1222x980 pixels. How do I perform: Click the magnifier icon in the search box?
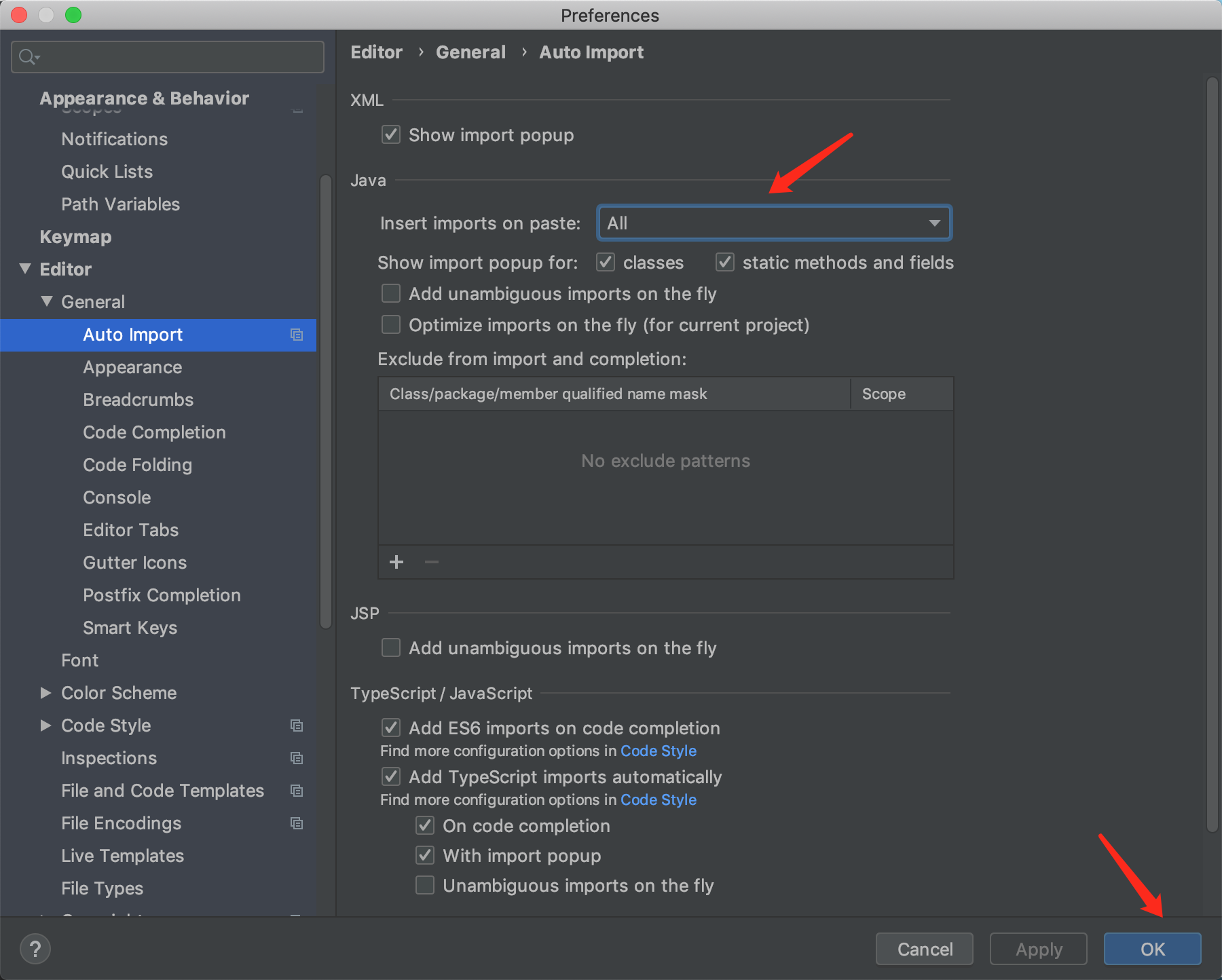(28, 56)
